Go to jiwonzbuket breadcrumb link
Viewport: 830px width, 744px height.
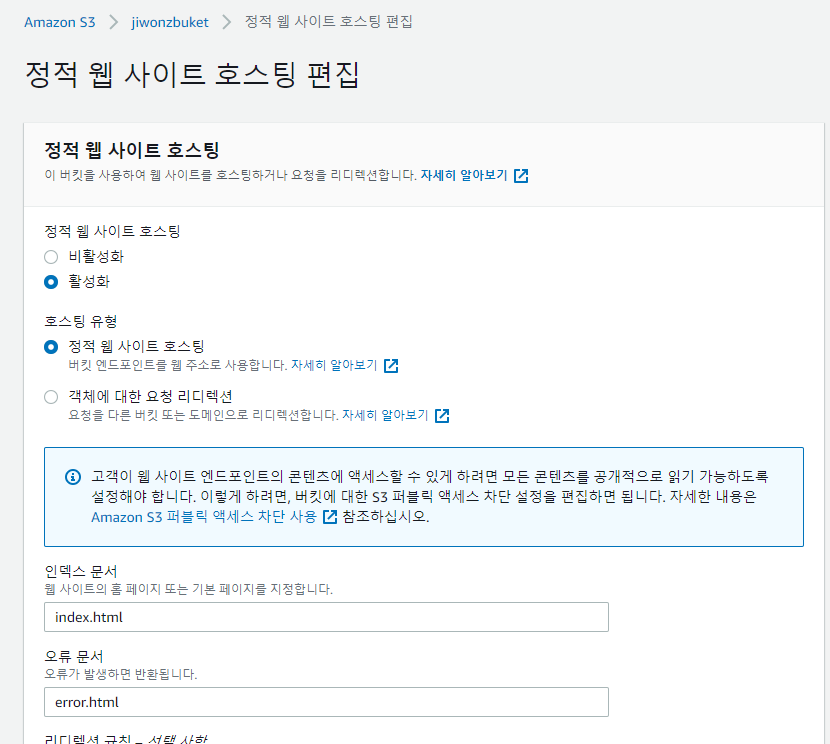point(170,22)
